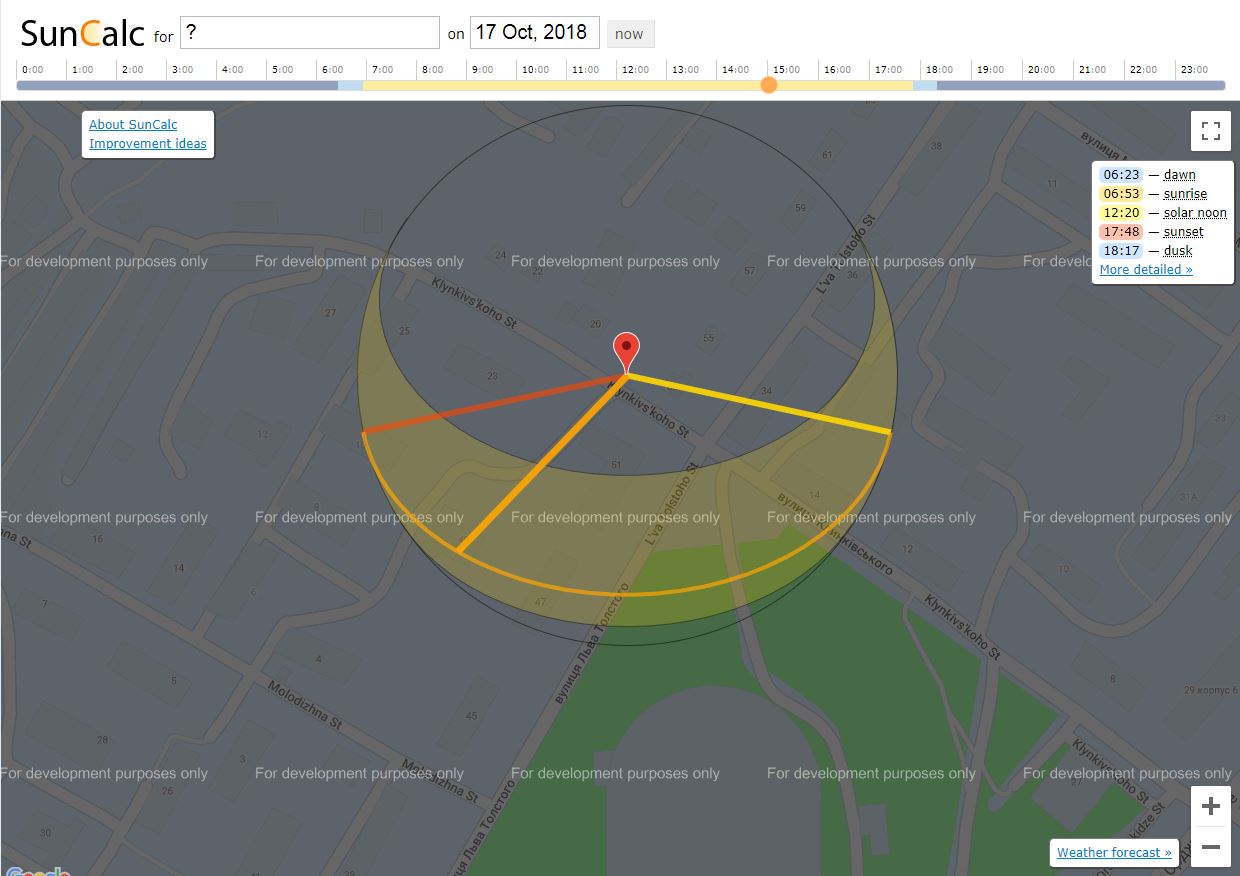Click the dawn time 06:23
This screenshot has width=1240, height=876.
tap(1121, 175)
